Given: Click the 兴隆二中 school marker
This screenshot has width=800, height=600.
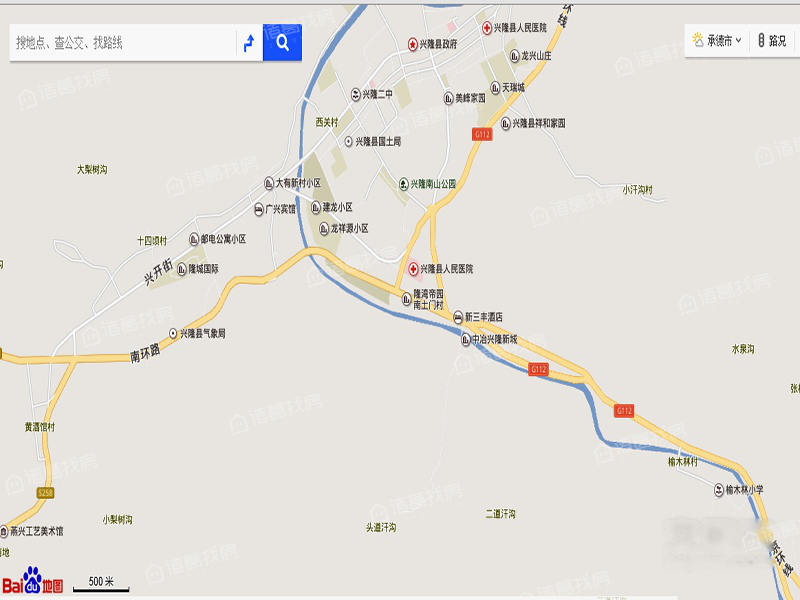Looking at the screenshot, I should [x=356, y=94].
